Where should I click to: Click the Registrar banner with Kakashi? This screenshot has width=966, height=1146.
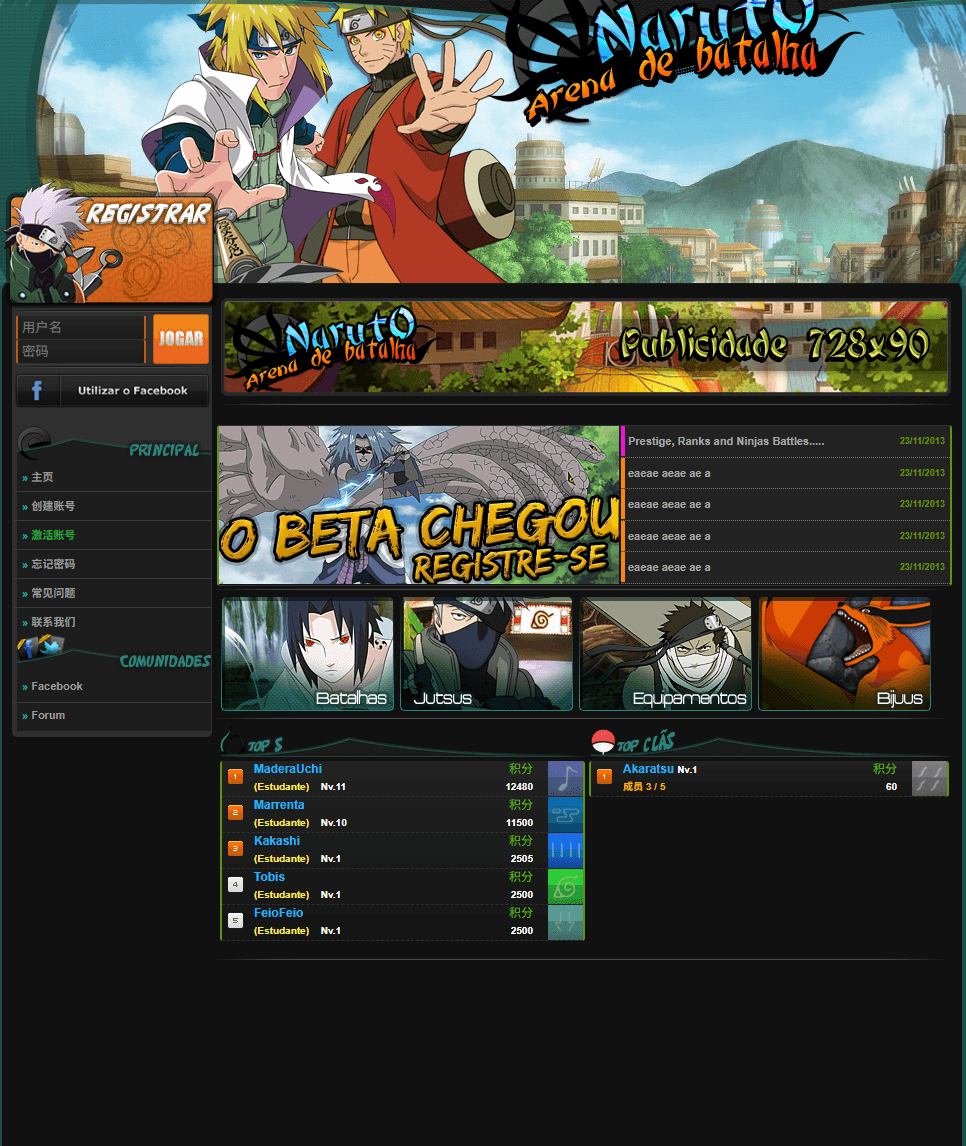coord(112,248)
